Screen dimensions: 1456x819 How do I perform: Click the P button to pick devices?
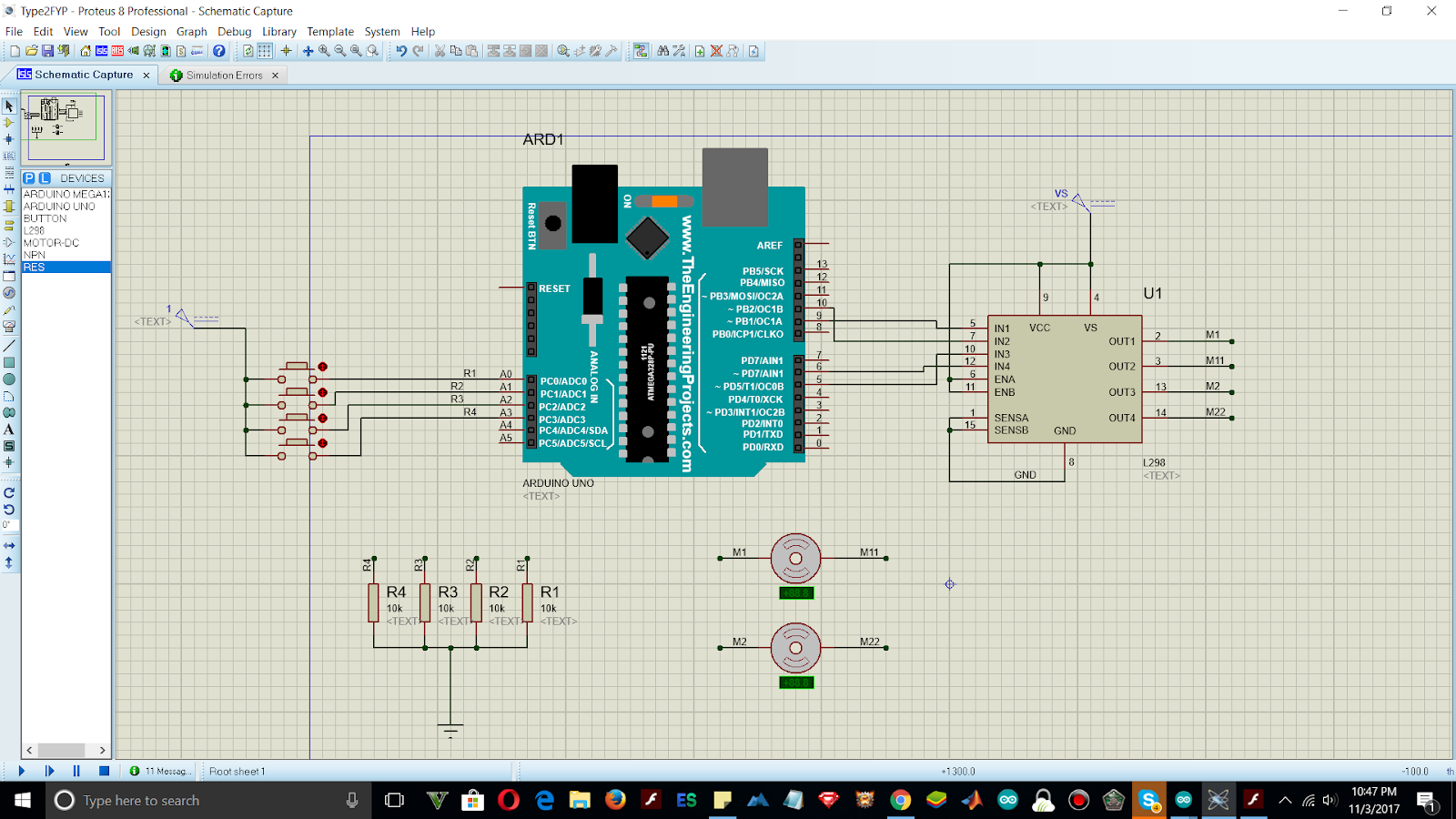pyautogui.click(x=27, y=178)
